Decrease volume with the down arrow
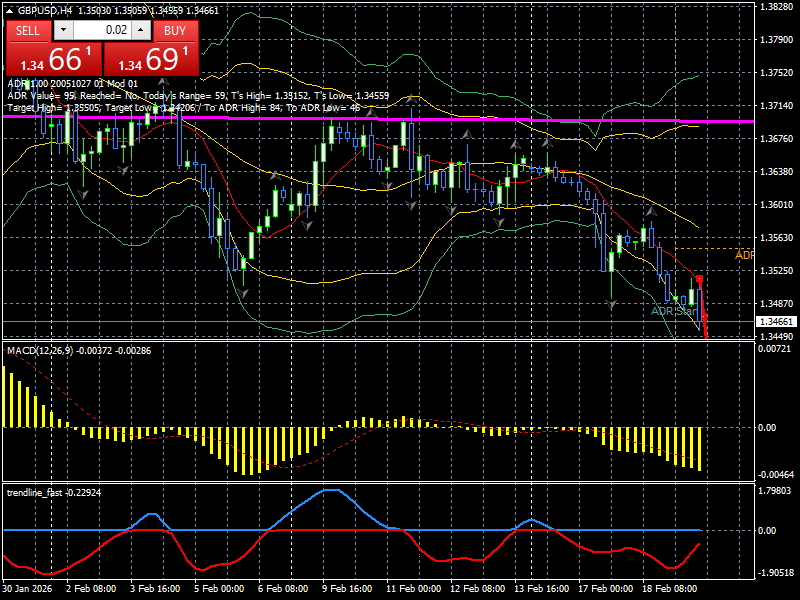This screenshot has height=600, width=800. 63,30
